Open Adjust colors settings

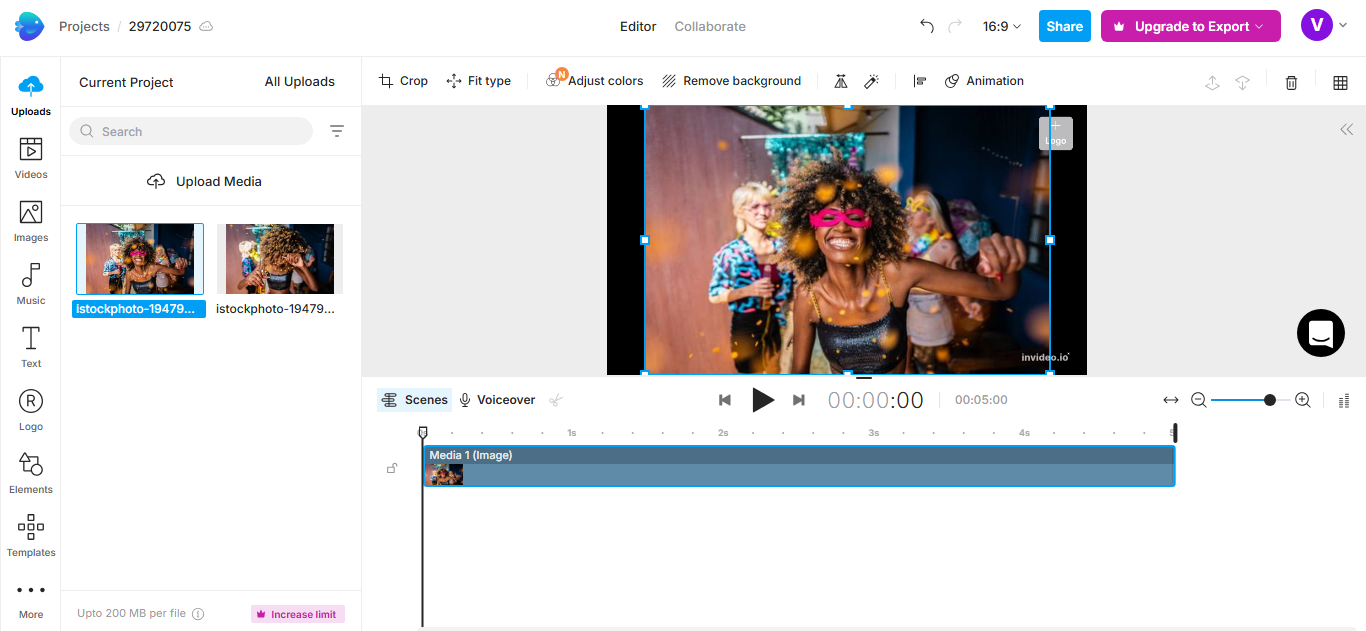[x=594, y=80]
